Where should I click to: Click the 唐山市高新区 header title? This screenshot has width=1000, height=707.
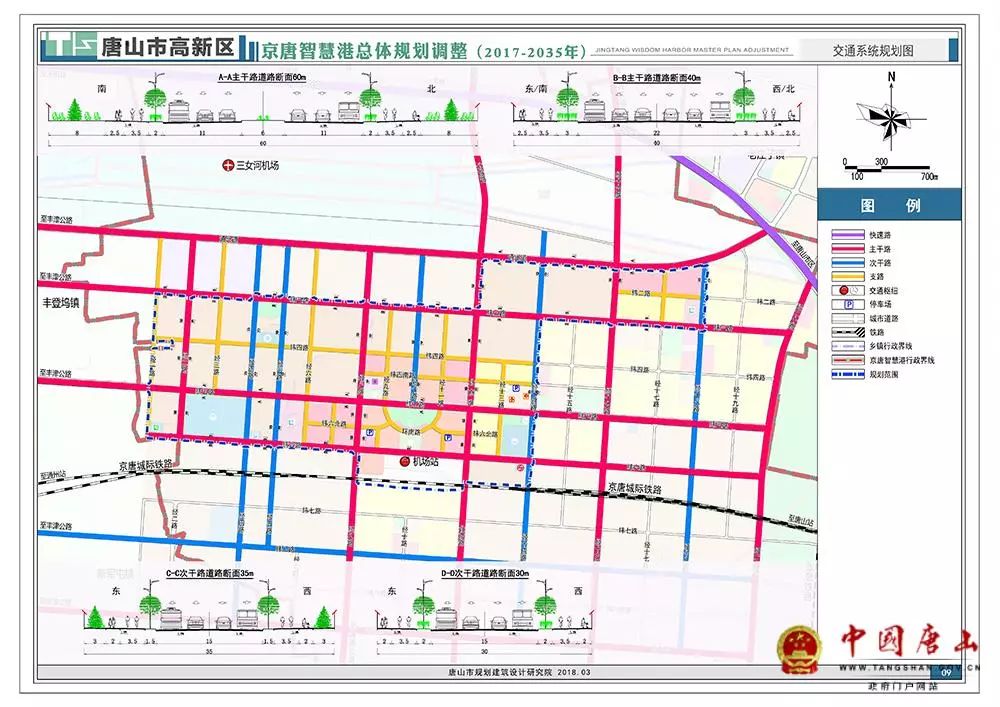coord(168,47)
